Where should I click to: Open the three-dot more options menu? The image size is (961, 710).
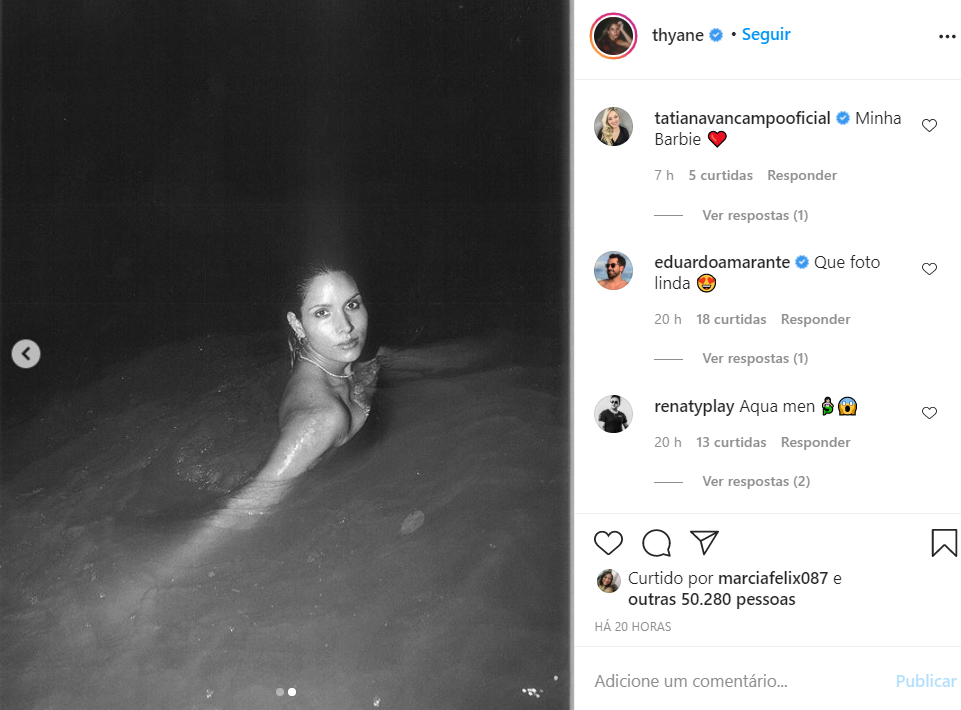(x=947, y=37)
